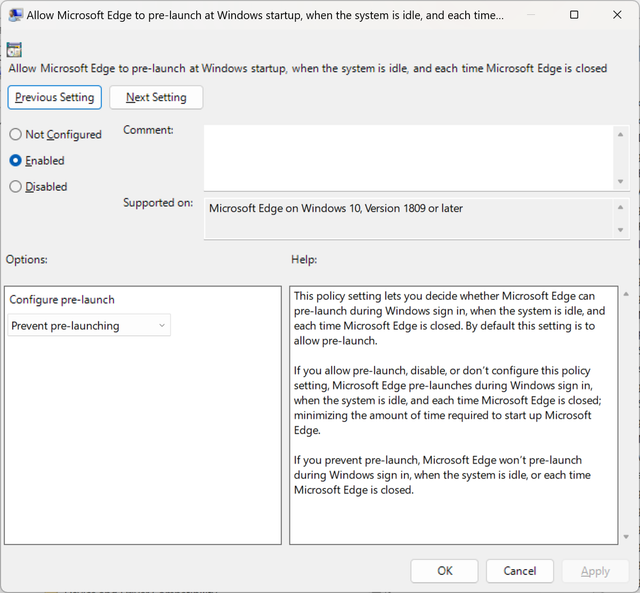Click the Supported on scroll down arrow

click(620, 230)
